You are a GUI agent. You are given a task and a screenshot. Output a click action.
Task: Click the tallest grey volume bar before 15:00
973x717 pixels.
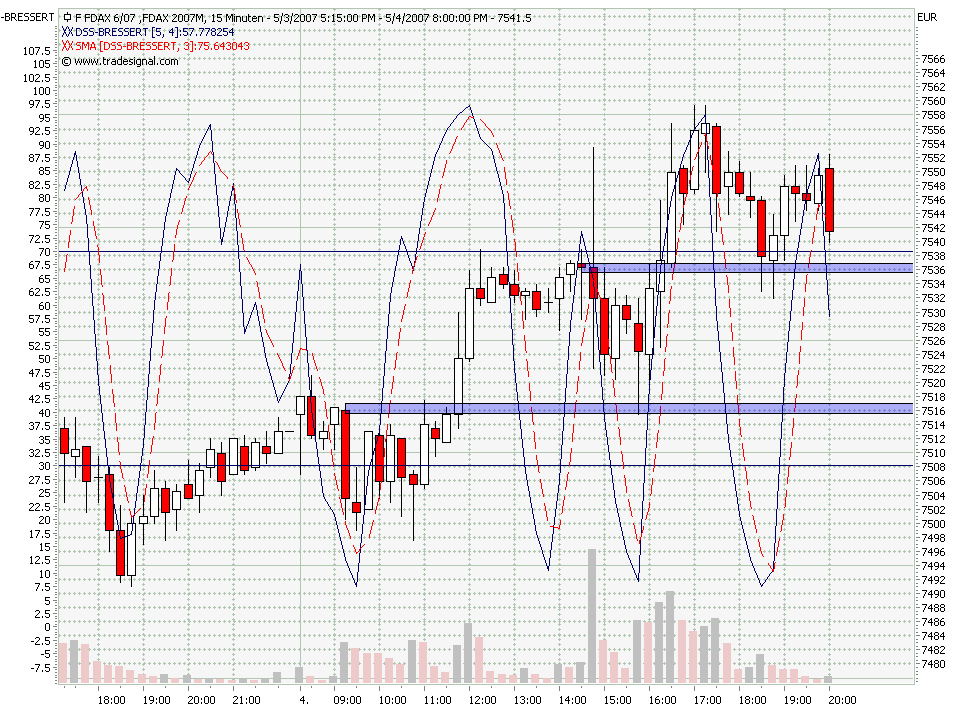[x=592, y=616]
